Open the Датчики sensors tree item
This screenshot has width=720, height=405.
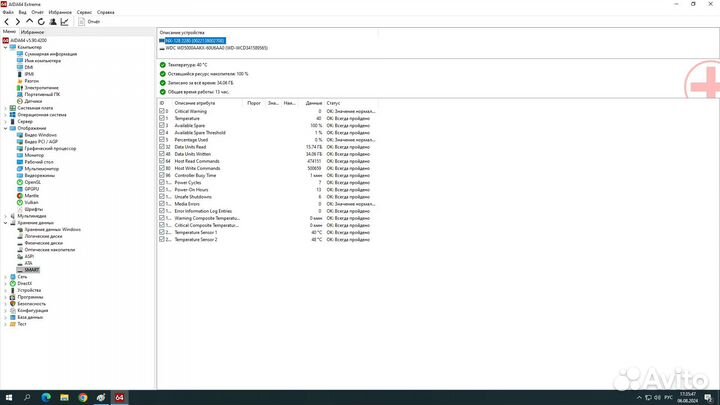click(33, 101)
